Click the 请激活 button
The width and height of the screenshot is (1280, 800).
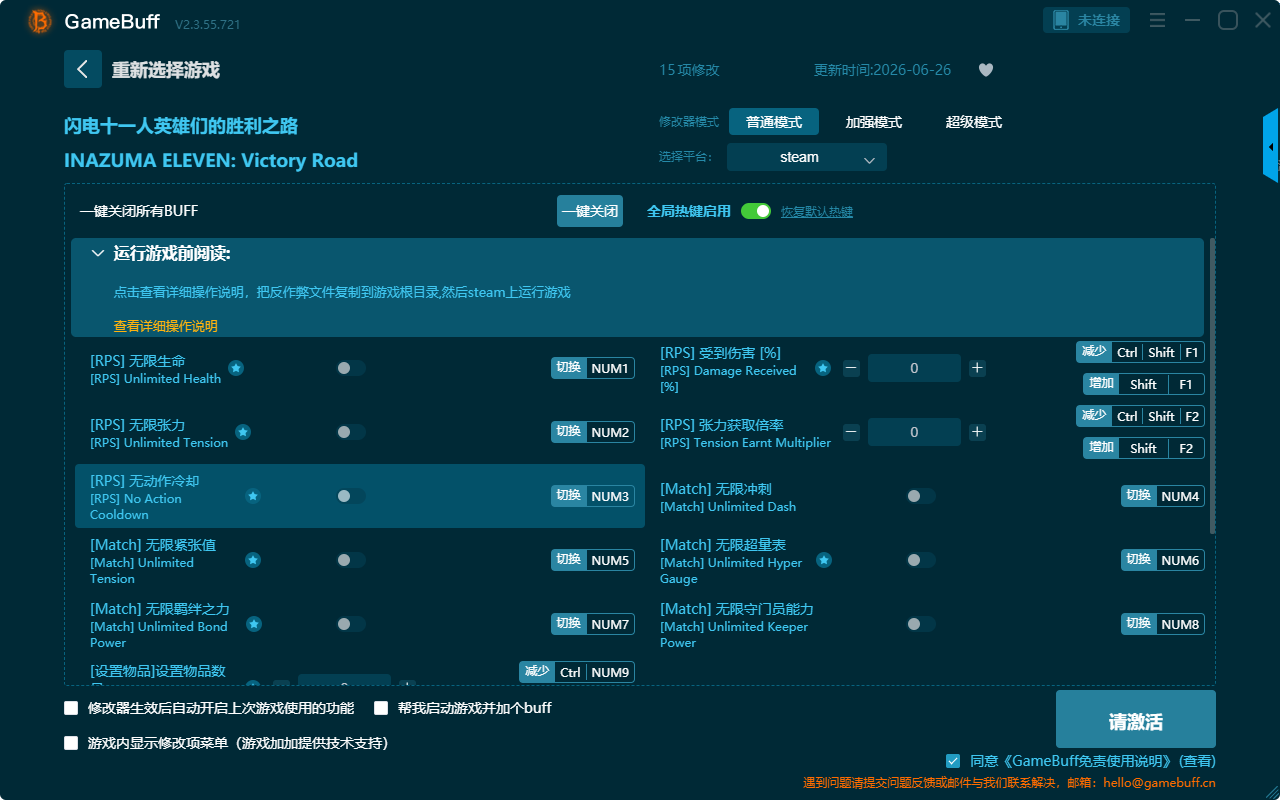click(1136, 719)
